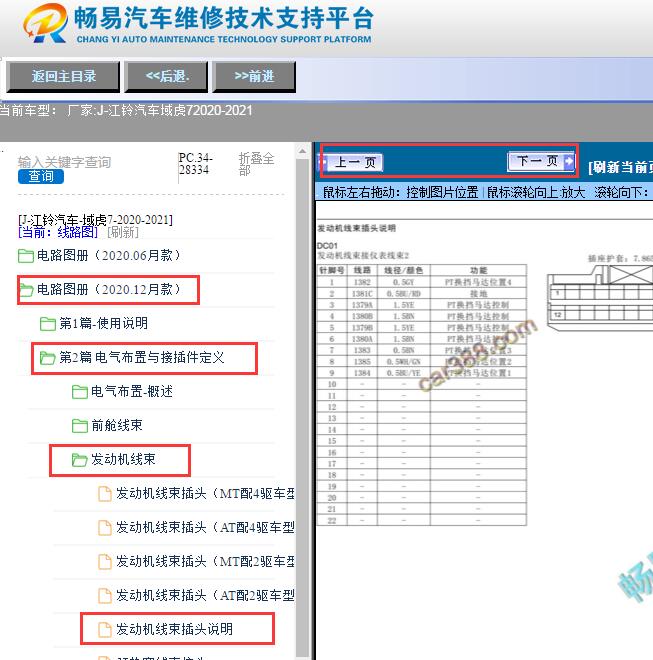Click document icon of AT配2驱车型 entry

104,596
